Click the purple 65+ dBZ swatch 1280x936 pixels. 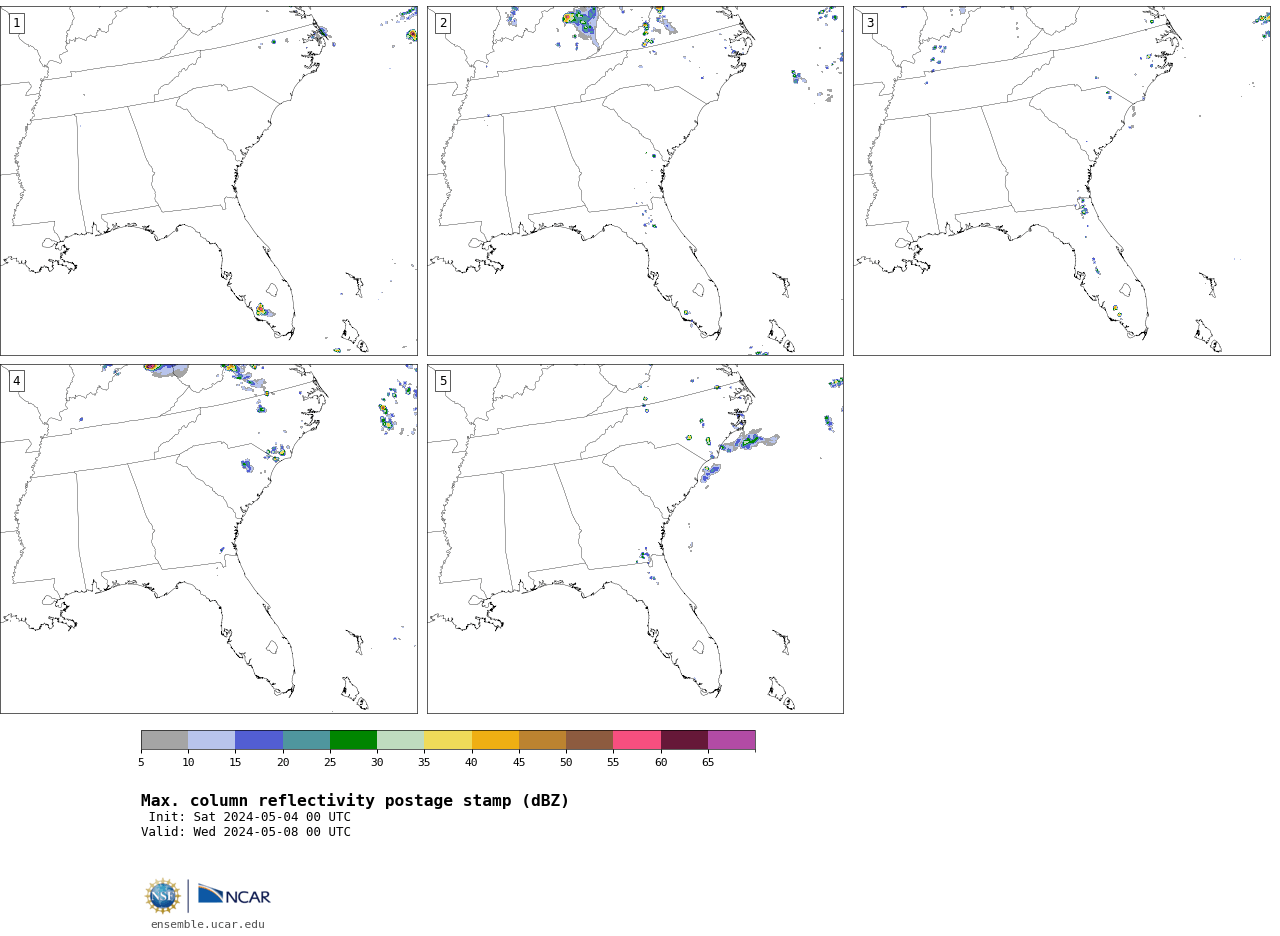731,740
